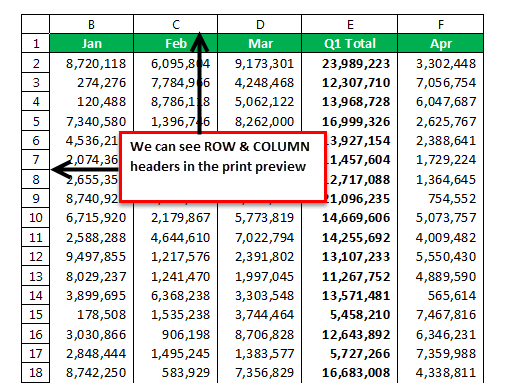Select column header B
The image size is (508, 383).
click(x=91, y=24)
